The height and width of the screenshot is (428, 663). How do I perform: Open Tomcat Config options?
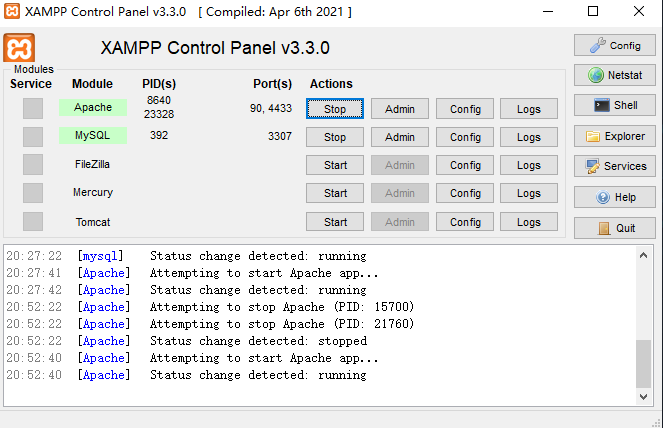465,222
